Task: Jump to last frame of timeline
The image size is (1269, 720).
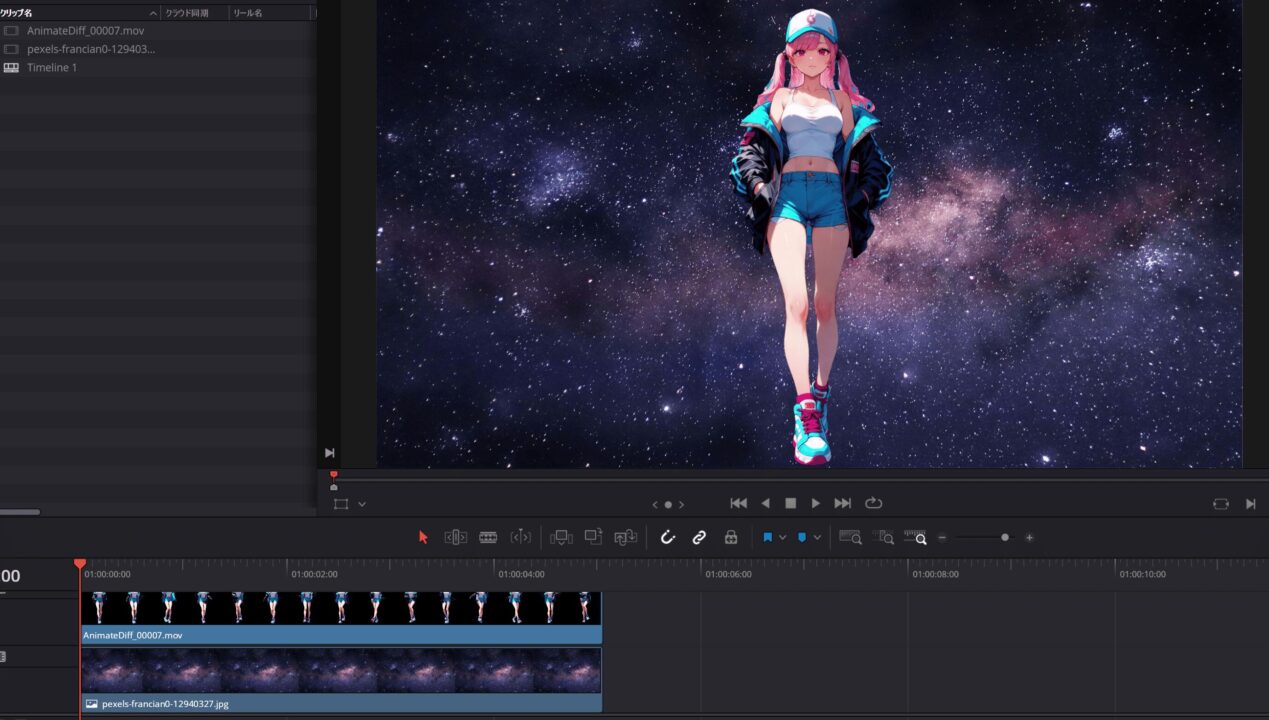Action: point(843,503)
